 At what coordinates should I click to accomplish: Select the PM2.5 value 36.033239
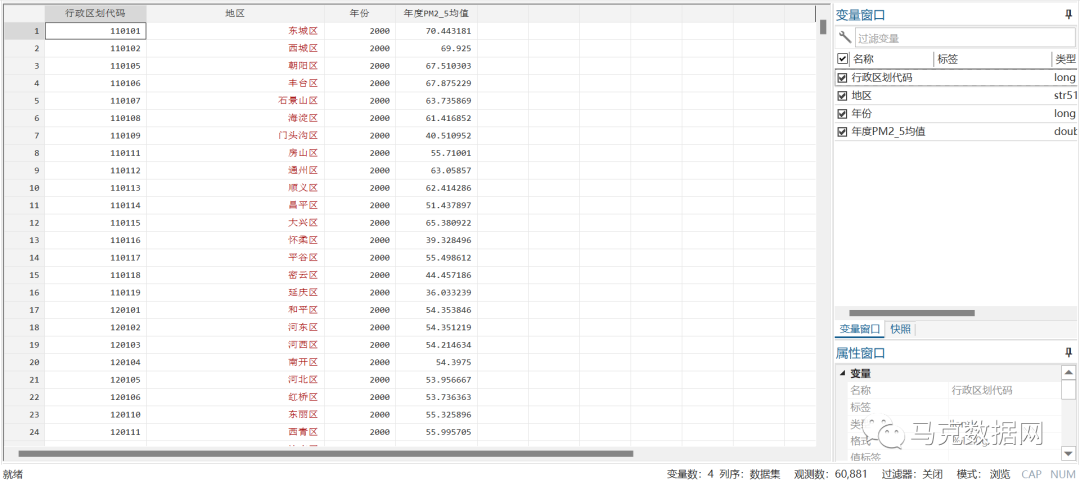(437, 293)
